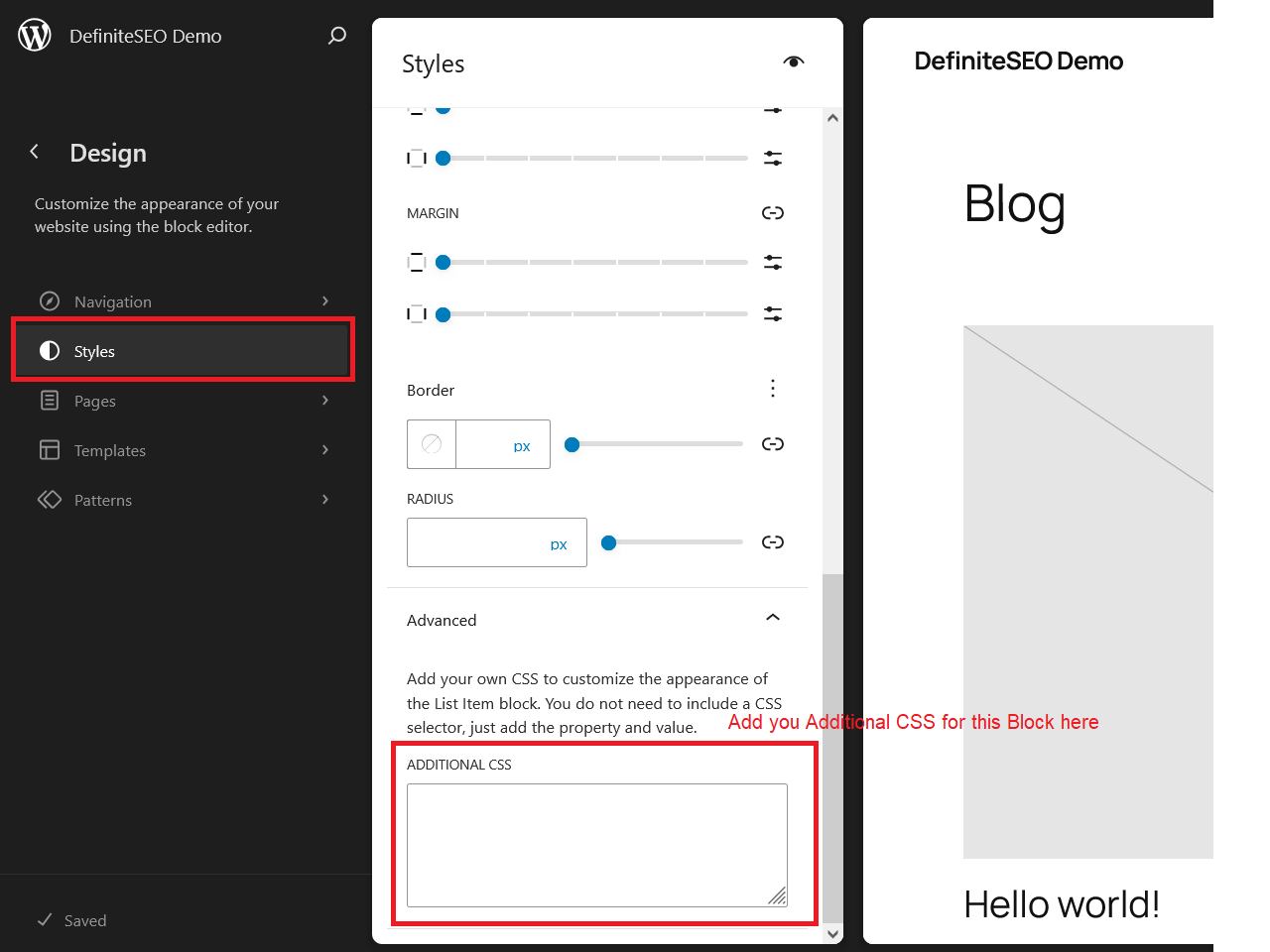Click the horizontal padding slider track
The height and width of the screenshot is (952, 1270).
[x=592, y=159]
